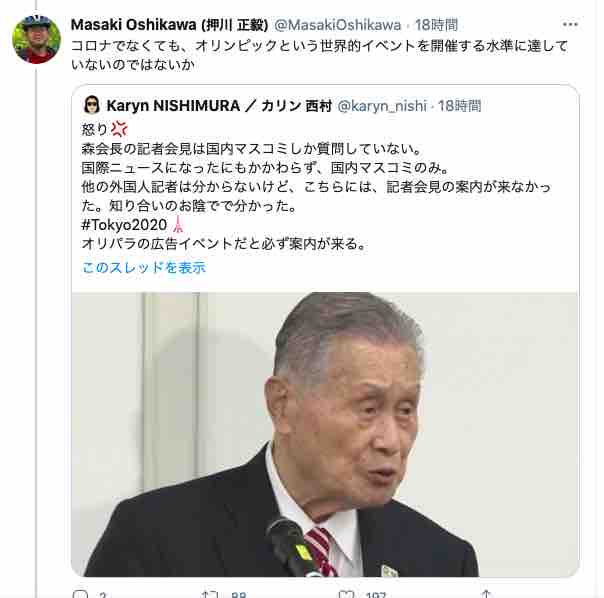Click the retweet icon

[210, 594]
